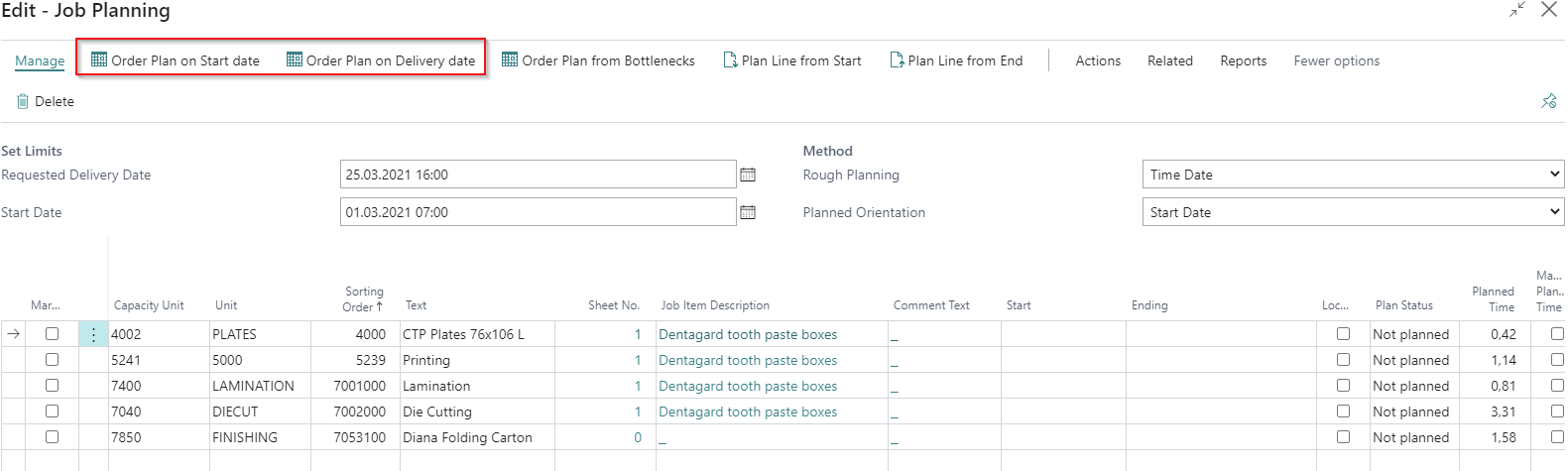The height and width of the screenshot is (471, 1568).
Task: Edit the Start Date field
Action: pos(538,212)
